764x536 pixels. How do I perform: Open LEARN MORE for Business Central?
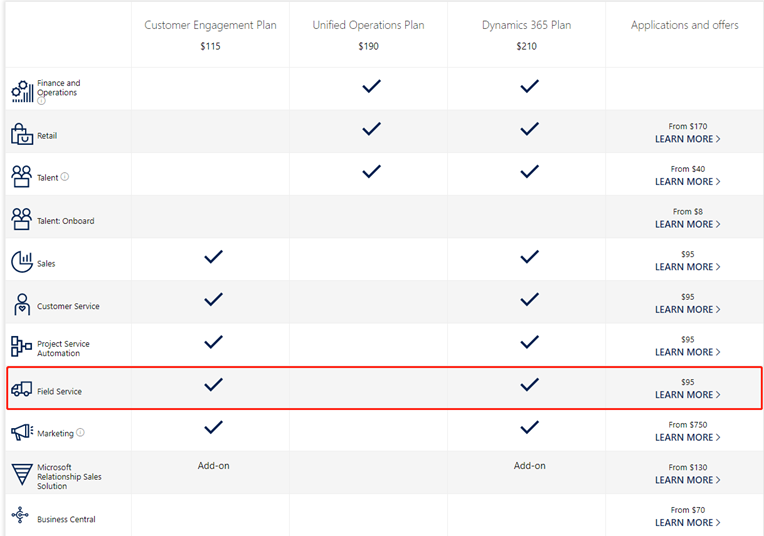(x=688, y=522)
